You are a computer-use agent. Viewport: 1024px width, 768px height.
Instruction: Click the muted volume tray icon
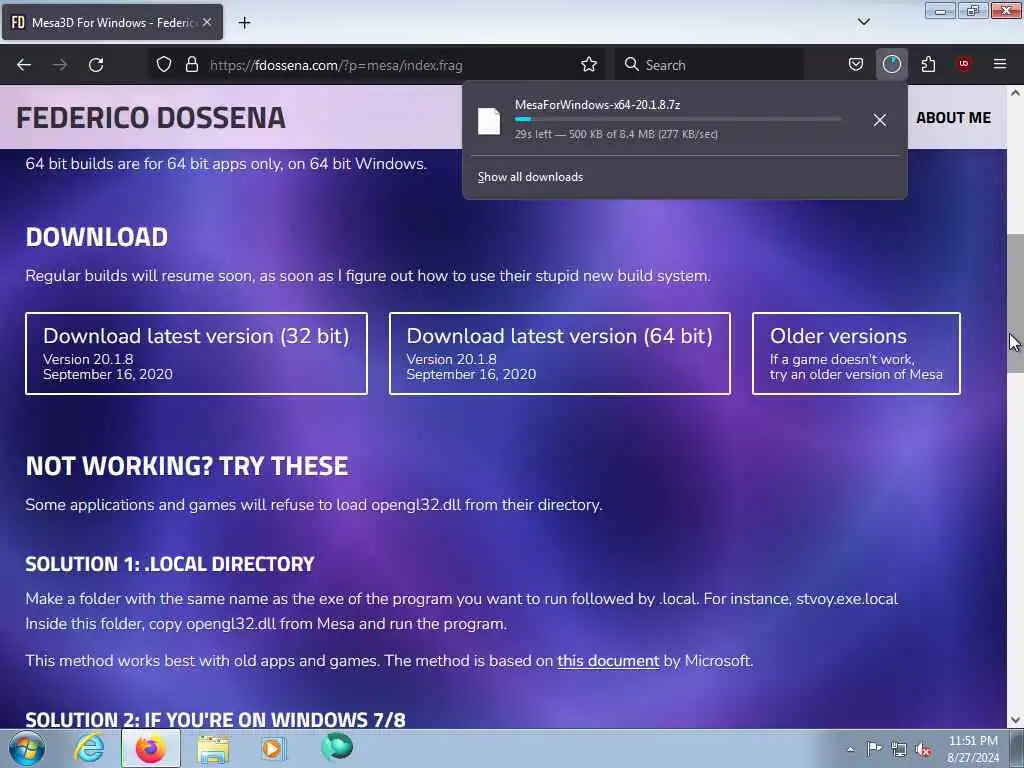[x=923, y=750]
